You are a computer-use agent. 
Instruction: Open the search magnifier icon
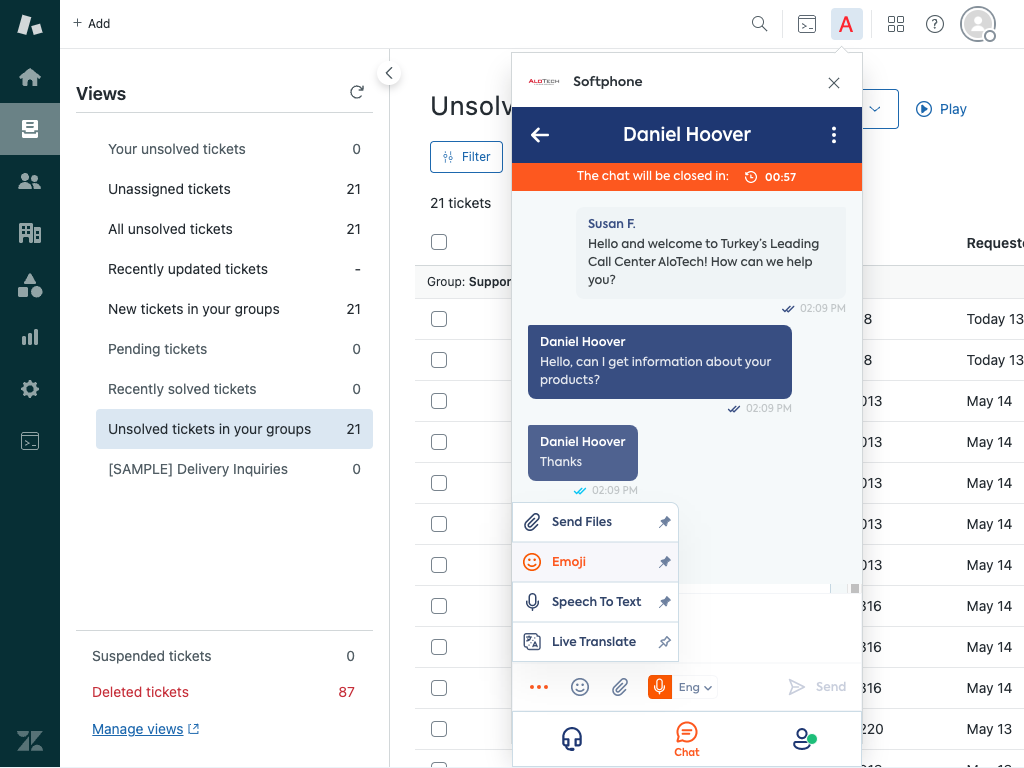[x=760, y=24]
